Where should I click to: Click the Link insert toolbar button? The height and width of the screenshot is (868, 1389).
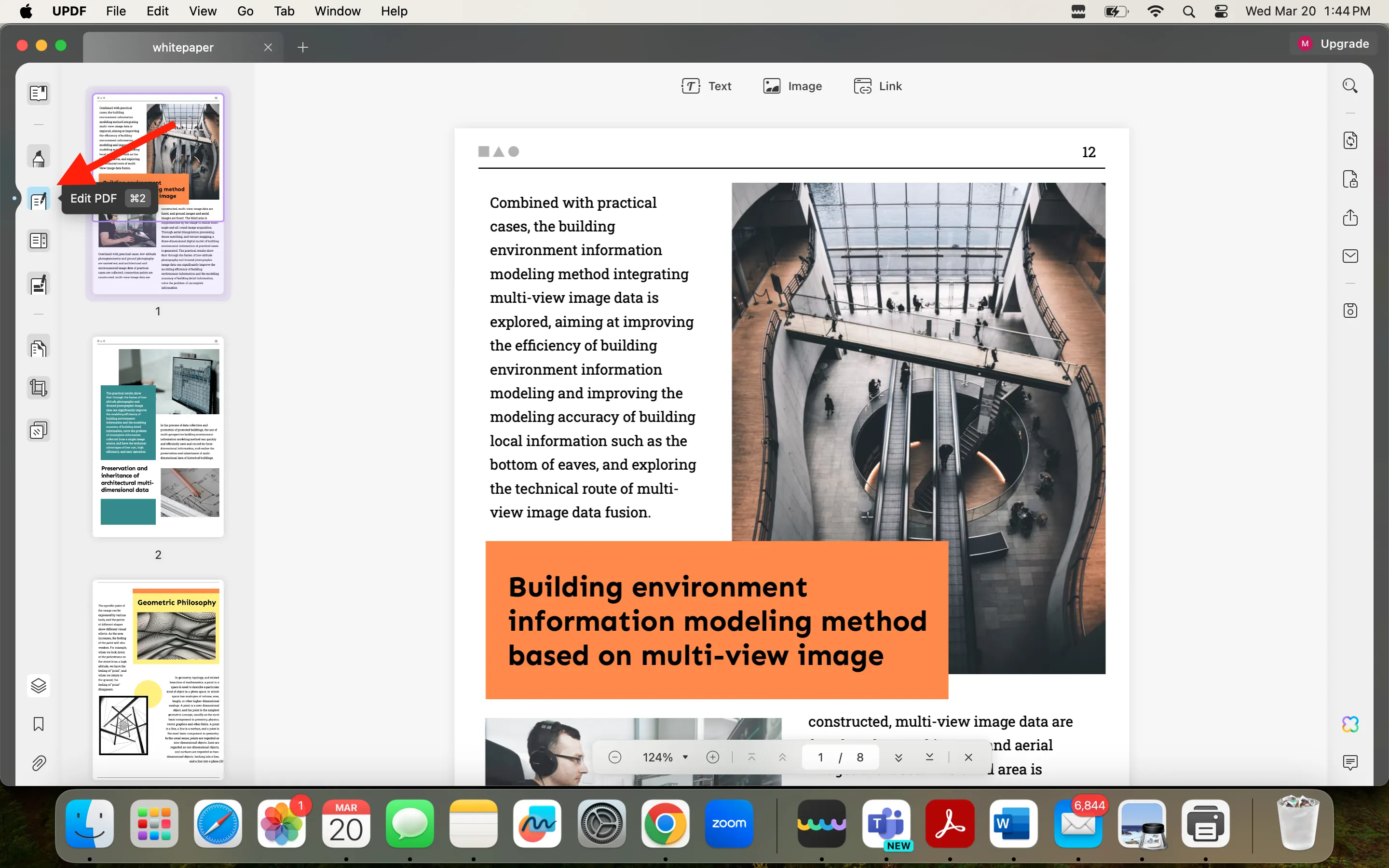pyautogui.click(x=878, y=86)
